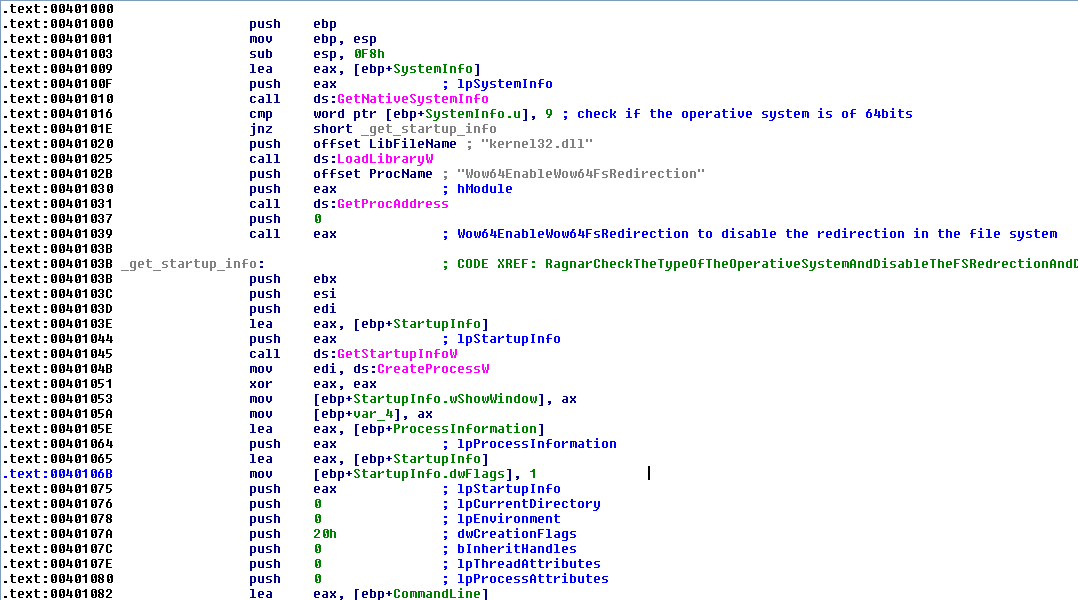This screenshot has height=600, width=1078.
Task: Click the LibFileName offset operand
Action: pyautogui.click(x=396, y=144)
